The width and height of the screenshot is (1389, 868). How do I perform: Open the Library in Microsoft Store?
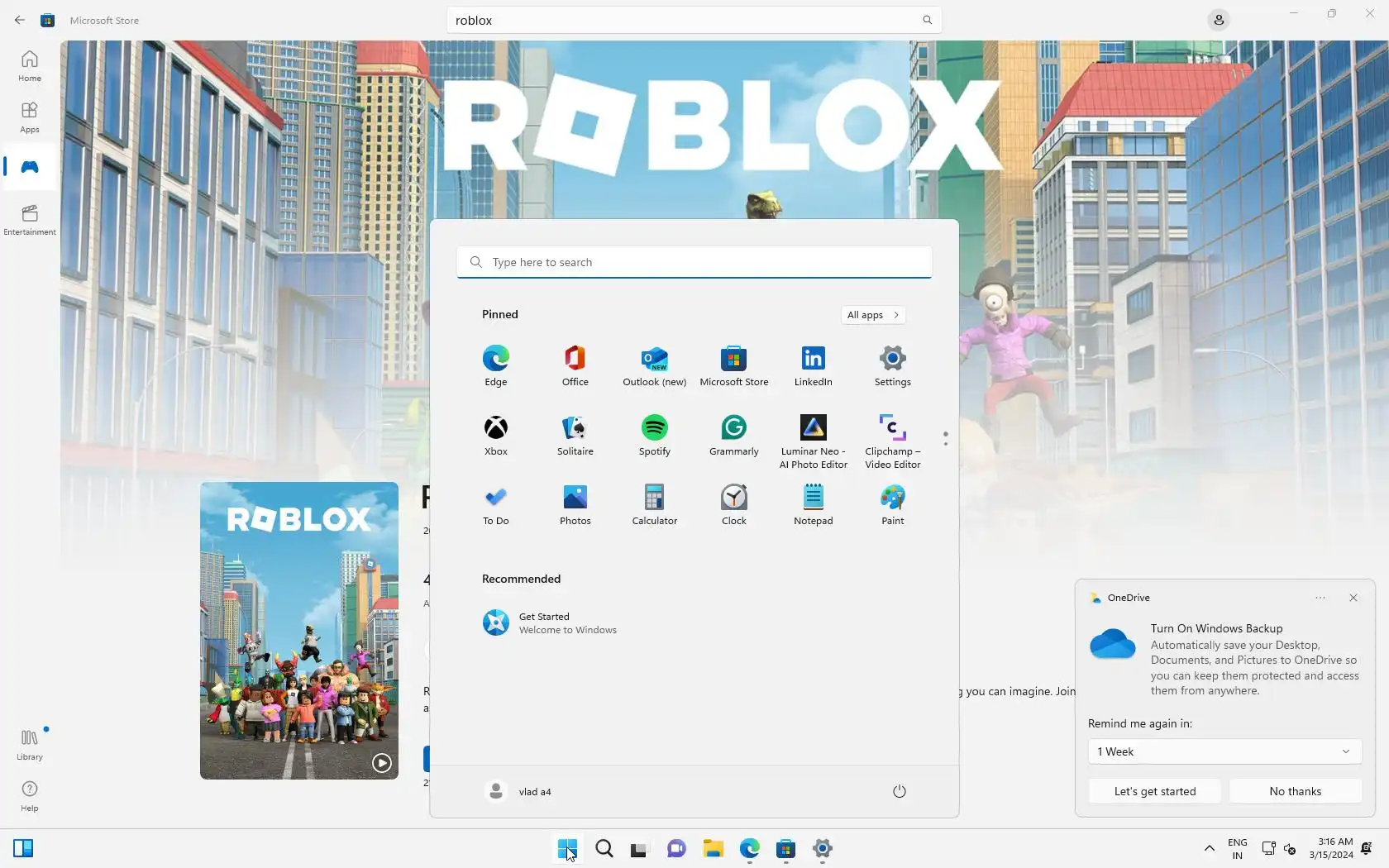pos(30,745)
